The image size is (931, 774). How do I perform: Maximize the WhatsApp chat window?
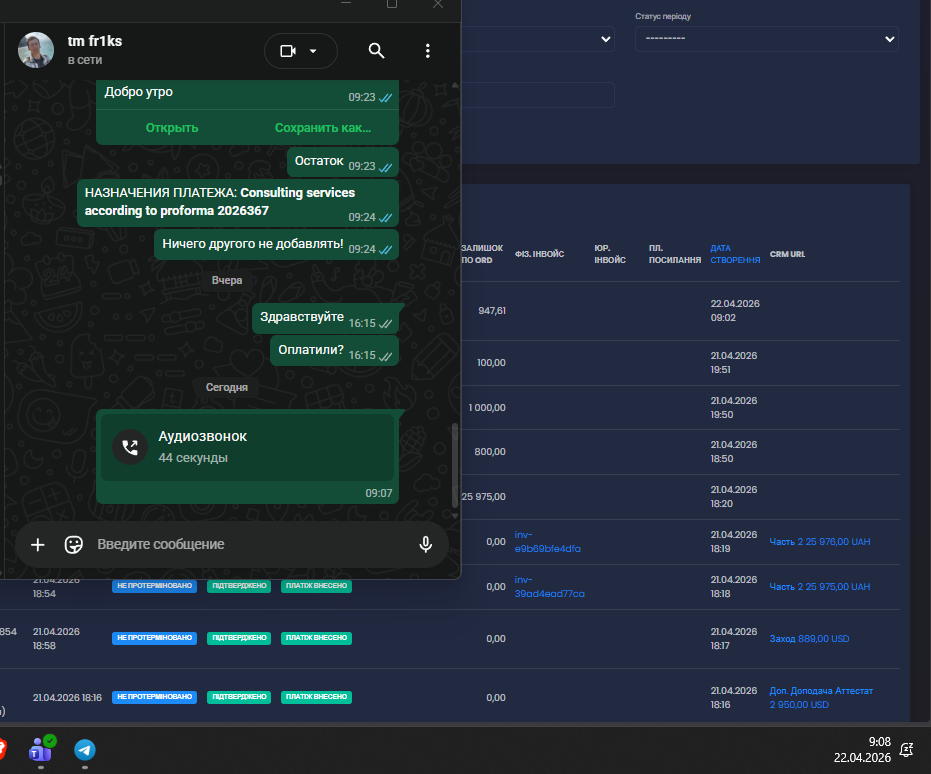[392, 4]
